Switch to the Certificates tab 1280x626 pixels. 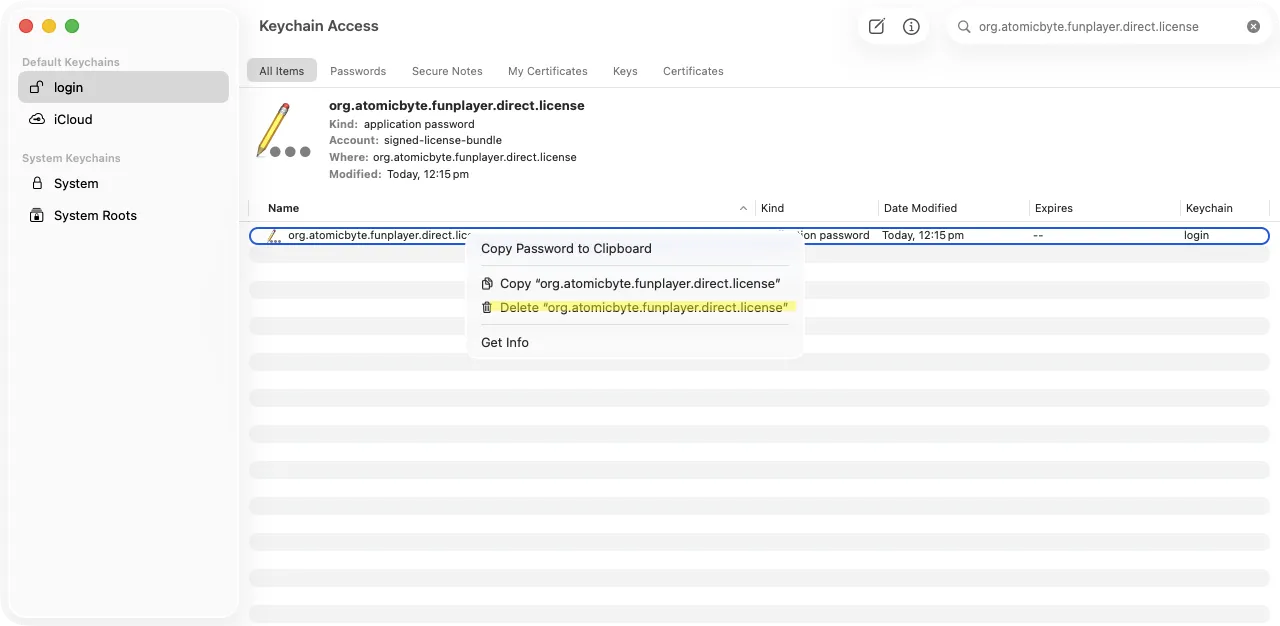[x=693, y=71]
